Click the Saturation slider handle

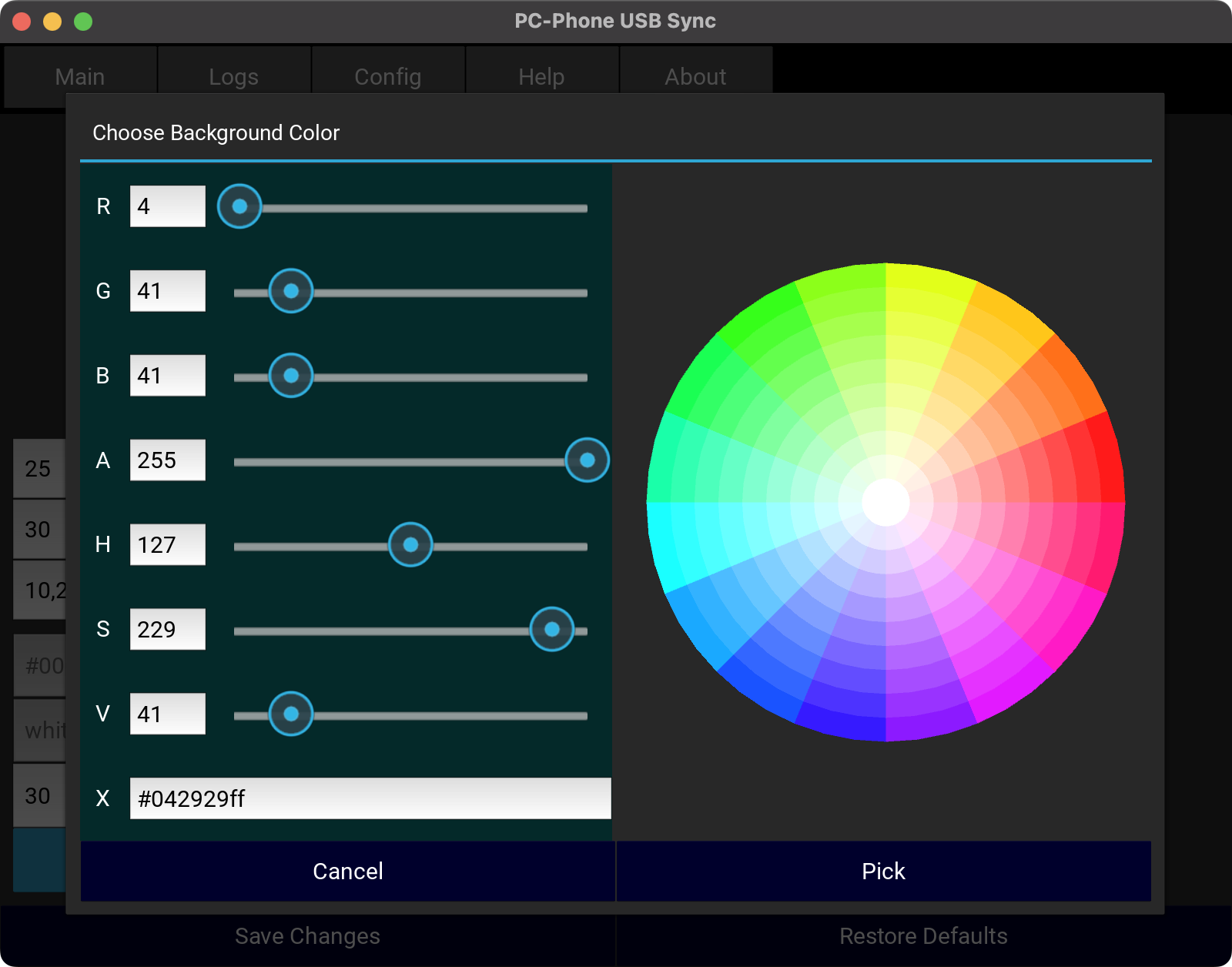[551, 630]
